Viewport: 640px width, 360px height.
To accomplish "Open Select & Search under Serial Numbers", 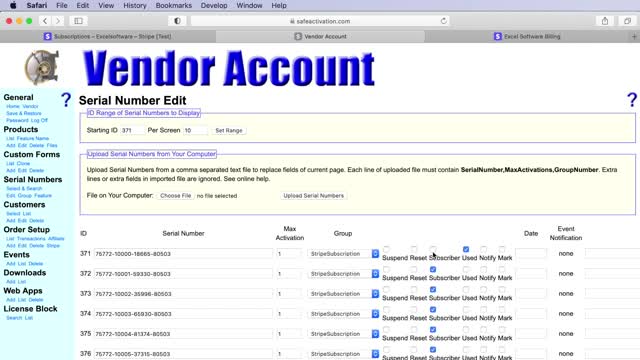I will pos(24,189).
